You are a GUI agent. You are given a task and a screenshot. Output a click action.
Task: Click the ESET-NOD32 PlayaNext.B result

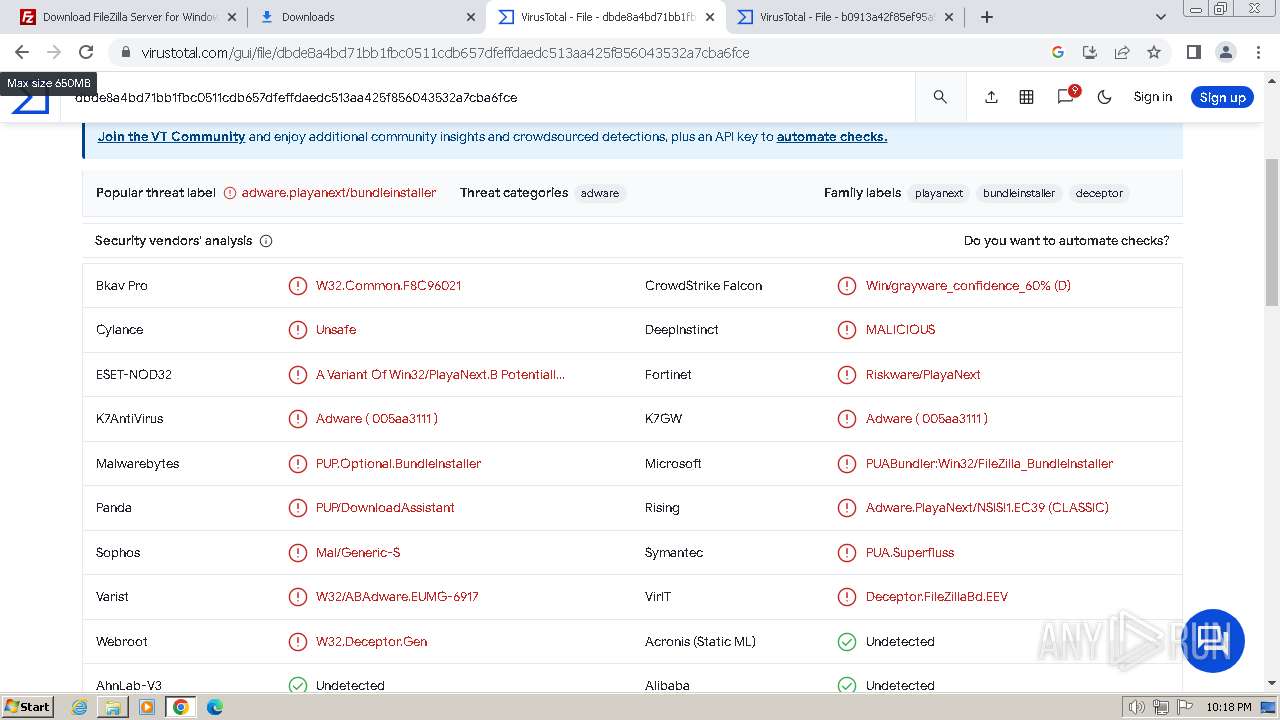440,375
